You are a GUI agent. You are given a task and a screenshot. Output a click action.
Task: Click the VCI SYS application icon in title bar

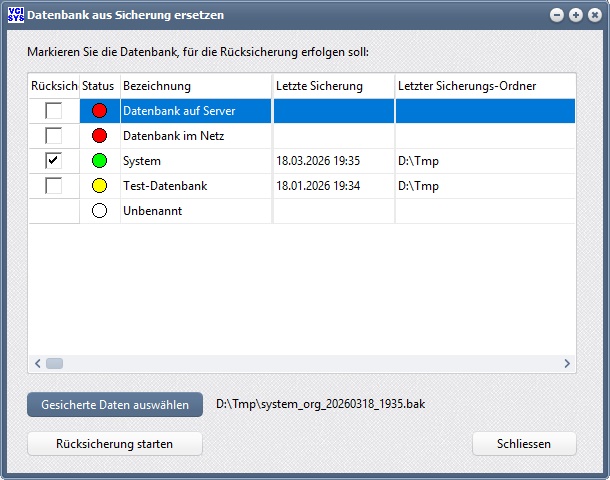tap(16, 15)
